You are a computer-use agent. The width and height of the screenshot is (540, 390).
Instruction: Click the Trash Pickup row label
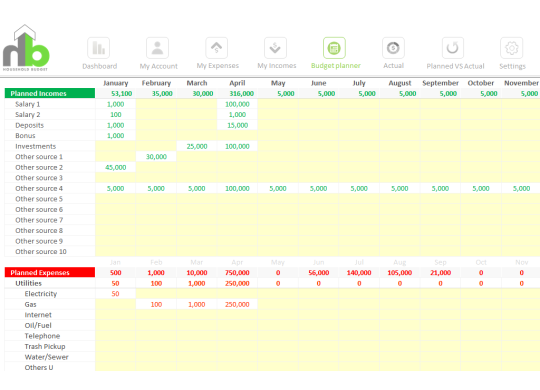(45, 347)
